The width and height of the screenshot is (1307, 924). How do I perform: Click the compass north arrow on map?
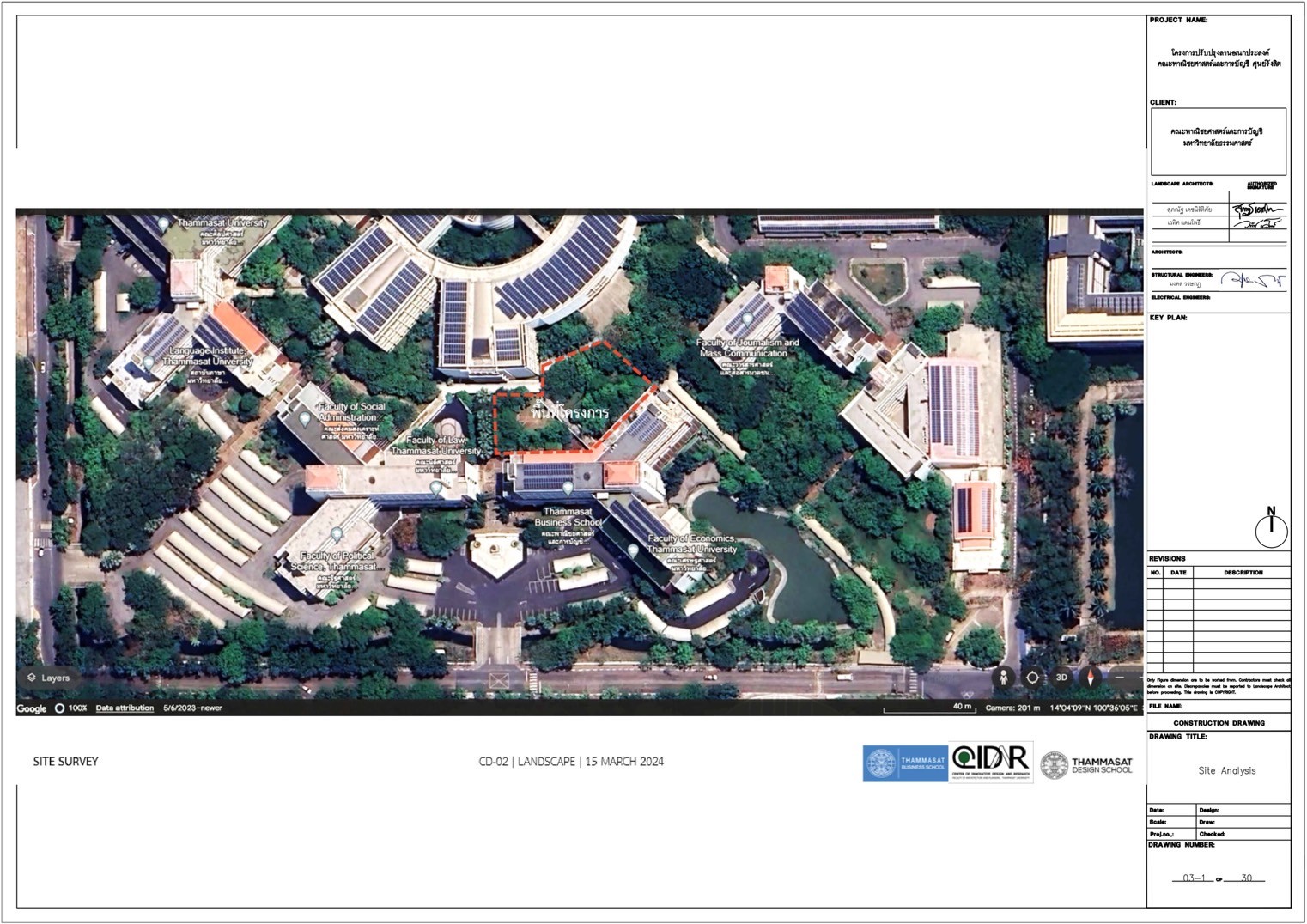(x=1091, y=678)
